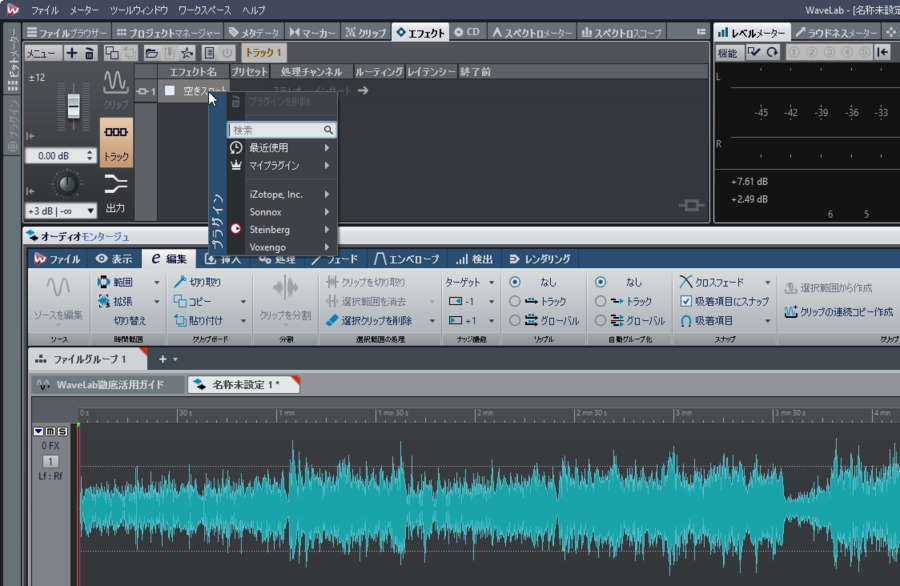Viewport: 900px width, 586px height.
Task: Toggle the empty slot effect checkbox
Action: point(170,91)
